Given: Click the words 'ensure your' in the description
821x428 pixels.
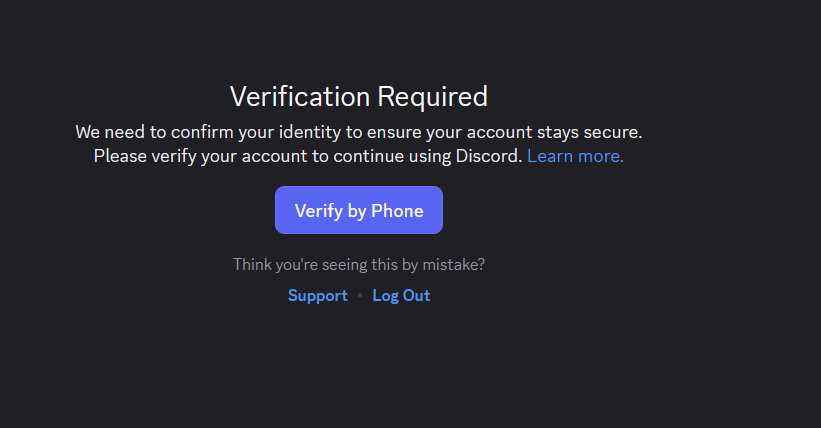Looking at the screenshot, I should point(414,133).
